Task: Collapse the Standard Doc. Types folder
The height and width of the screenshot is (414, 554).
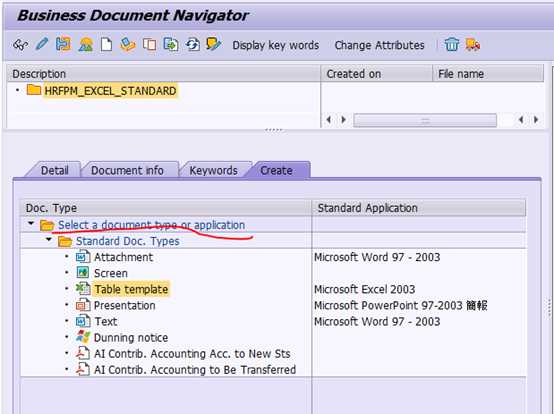Action: pyautogui.click(x=49, y=240)
